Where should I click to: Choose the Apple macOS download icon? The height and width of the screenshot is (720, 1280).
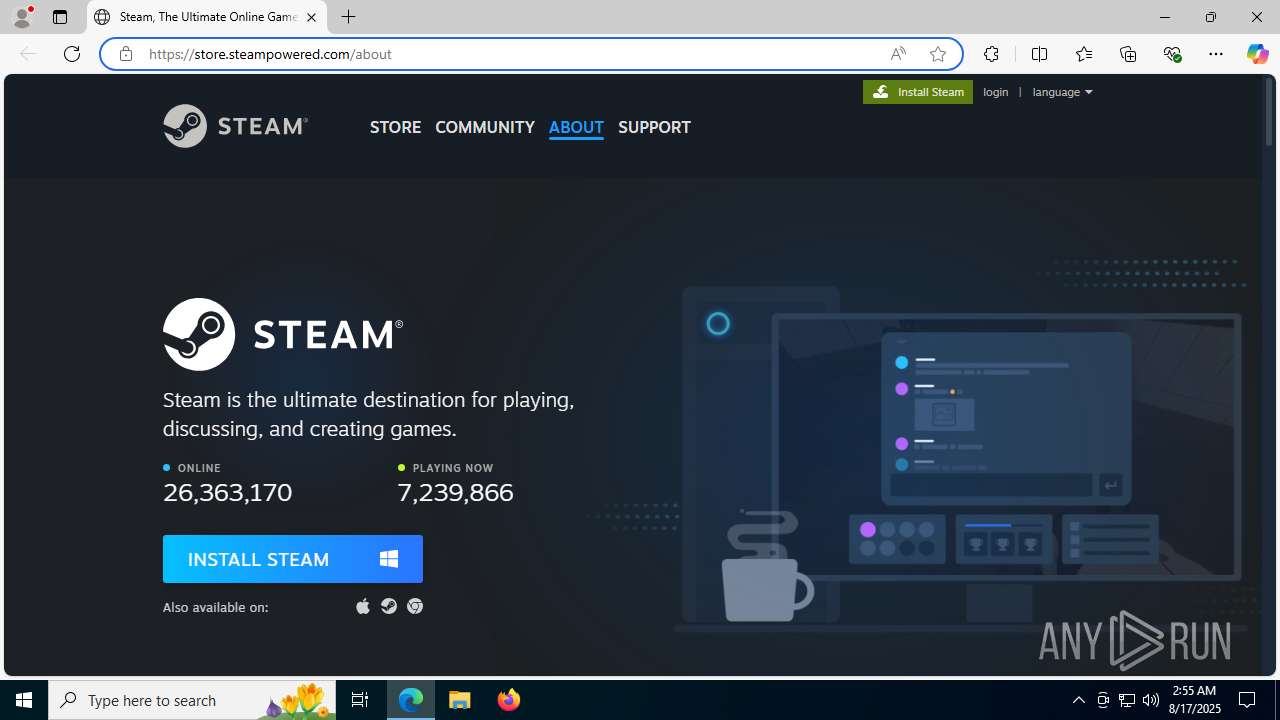click(363, 606)
